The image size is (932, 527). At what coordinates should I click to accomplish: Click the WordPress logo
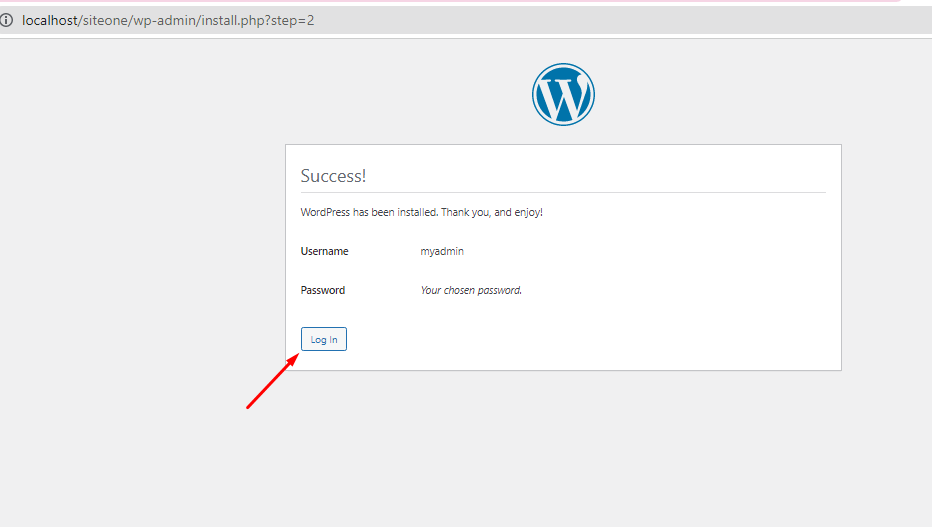[563, 94]
